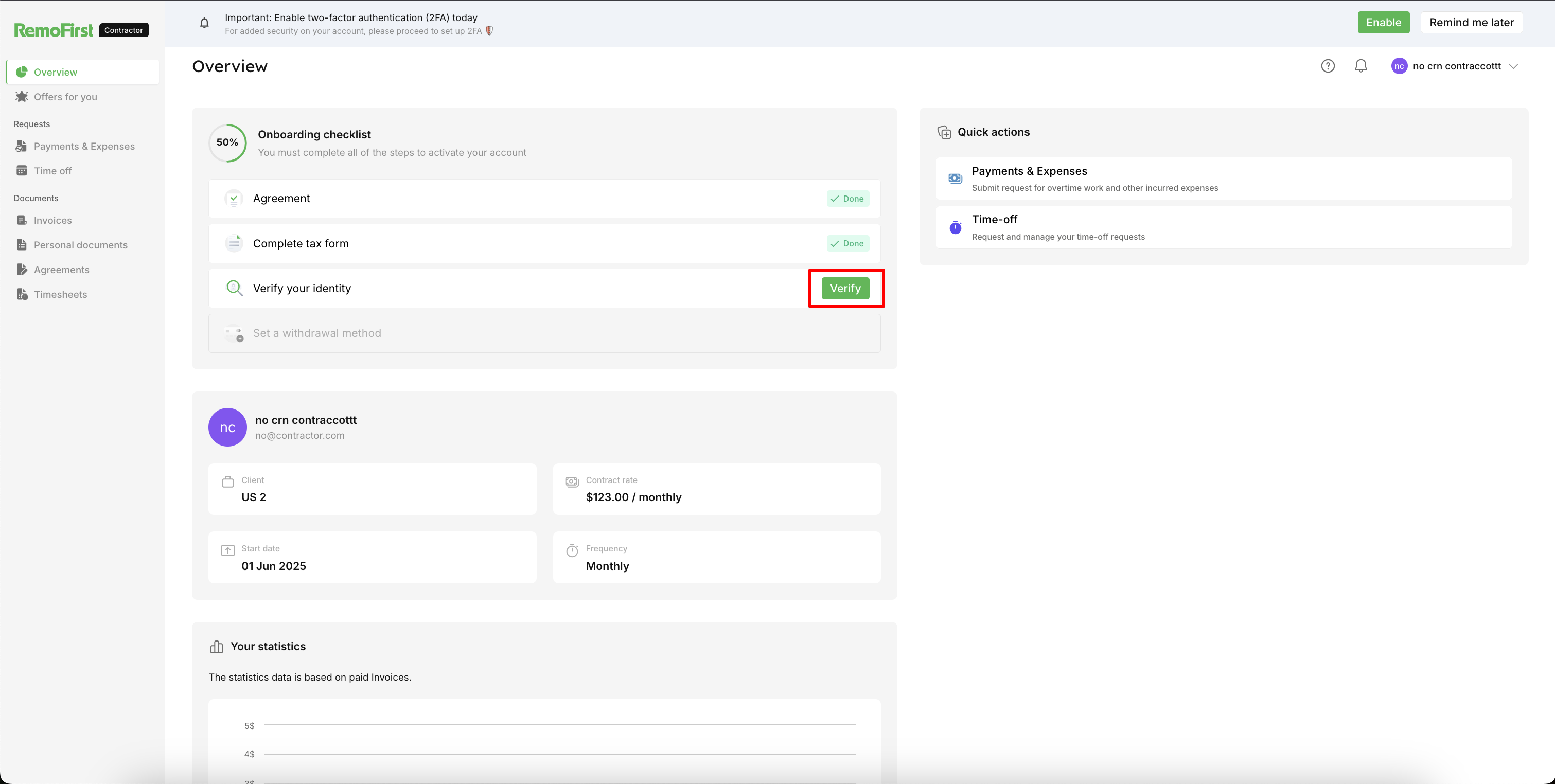Screen dimensions: 1555x784
Task: Click the Time off calendar icon in sidebar
Action: click(x=22, y=171)
